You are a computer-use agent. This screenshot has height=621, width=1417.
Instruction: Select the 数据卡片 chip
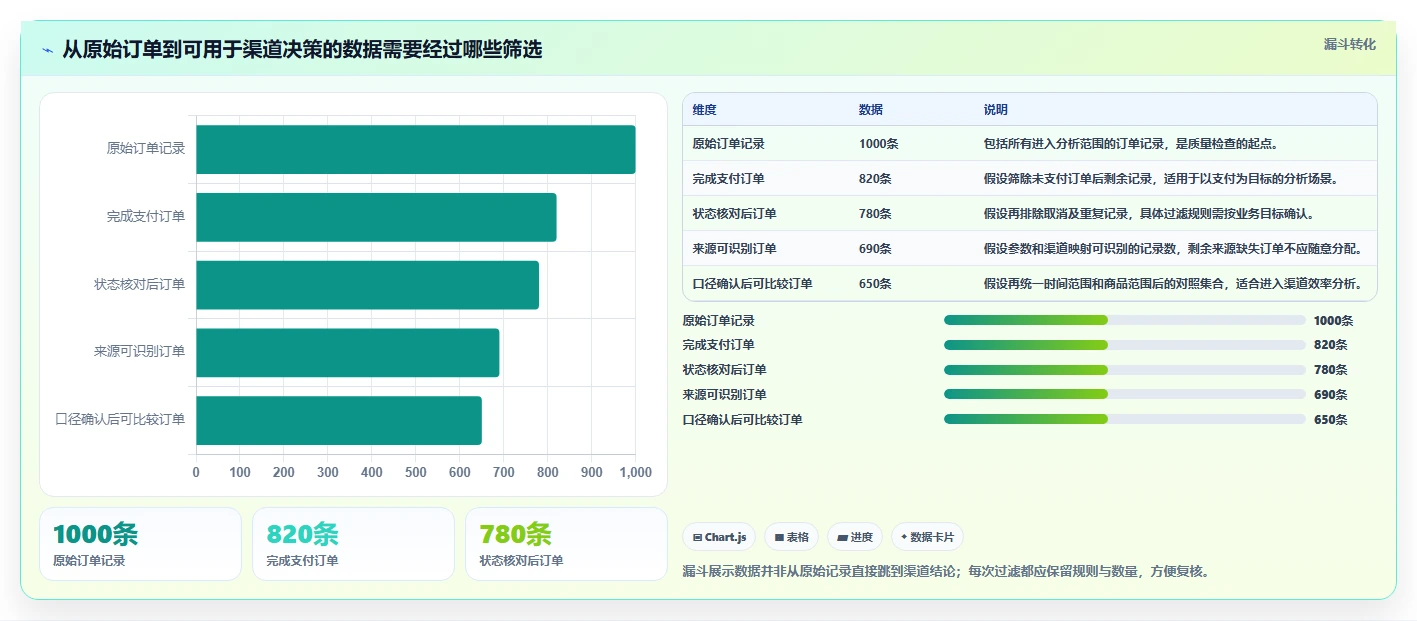click(x=927, y=537)
